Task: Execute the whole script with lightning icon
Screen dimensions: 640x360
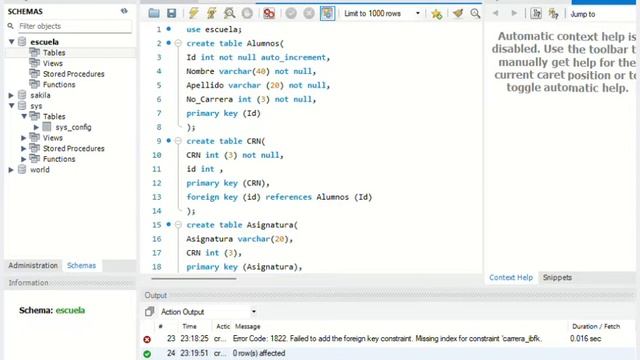Action: click(x=193, y=13)
